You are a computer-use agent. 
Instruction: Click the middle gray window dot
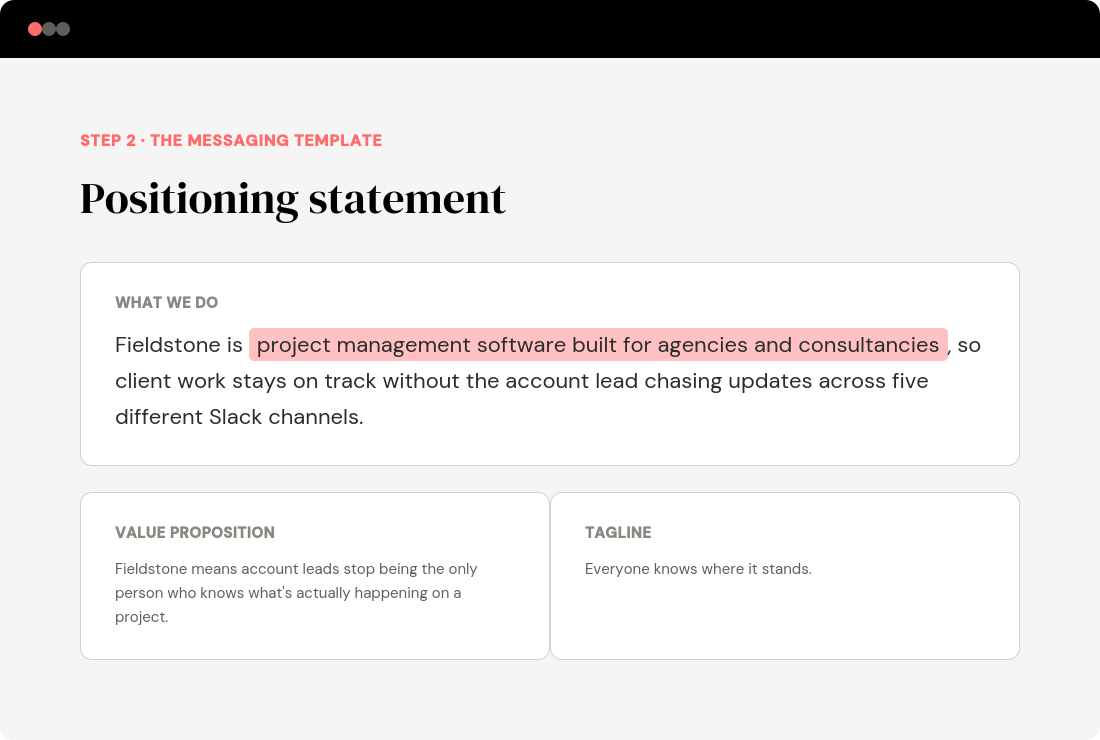pos(49,29)
